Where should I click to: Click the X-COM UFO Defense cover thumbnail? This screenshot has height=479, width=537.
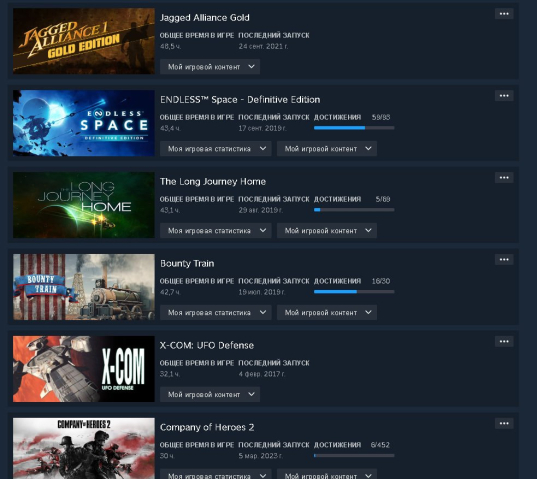coord(84,369)
